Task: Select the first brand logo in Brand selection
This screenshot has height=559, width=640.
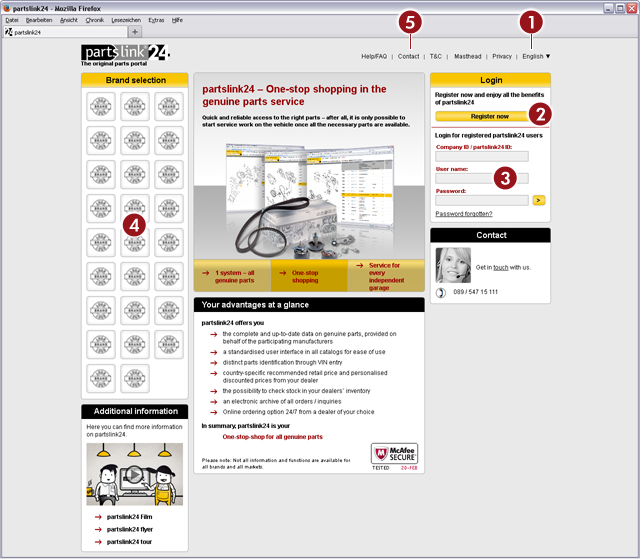Action: (101, 106)
